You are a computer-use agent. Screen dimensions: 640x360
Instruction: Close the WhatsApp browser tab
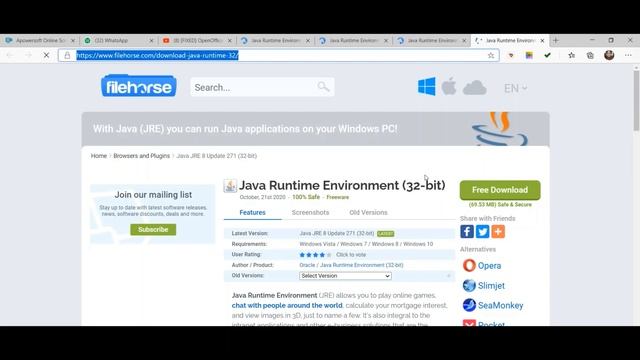pos(151,40)
